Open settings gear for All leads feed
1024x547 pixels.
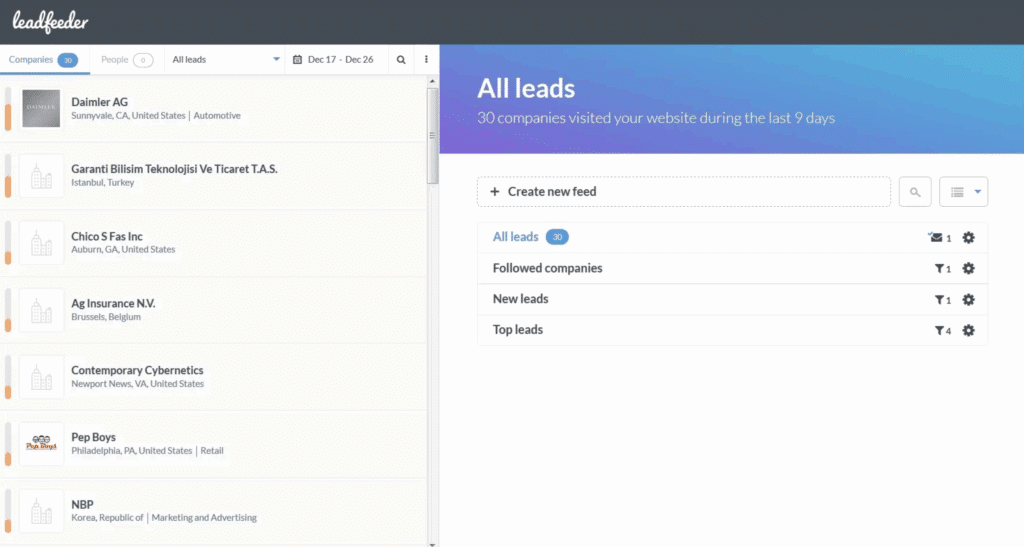click(x=968, y=238)
